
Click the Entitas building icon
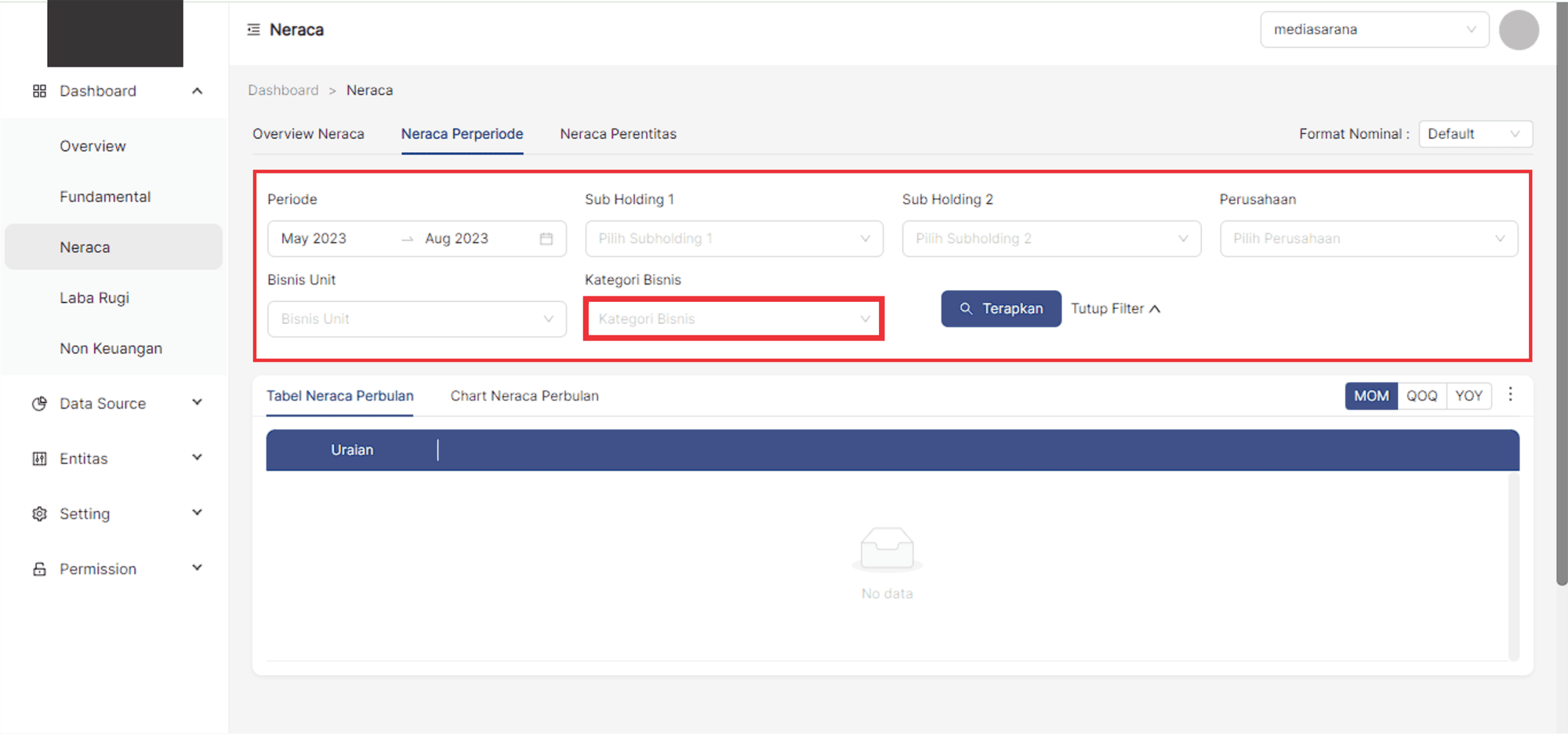coord(39,459)
